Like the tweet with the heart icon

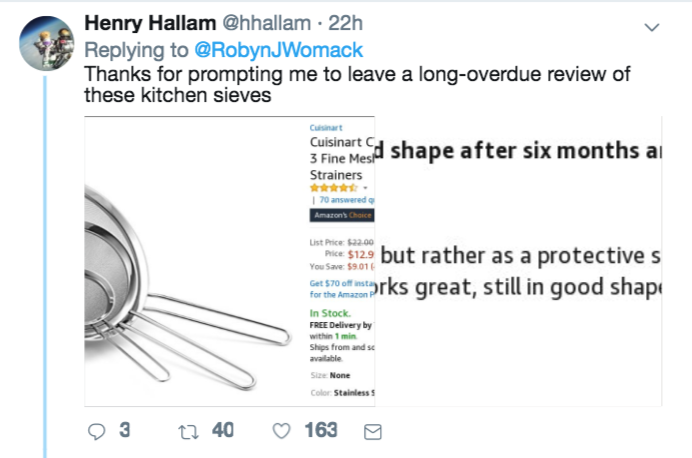click(x=281, y=431)
